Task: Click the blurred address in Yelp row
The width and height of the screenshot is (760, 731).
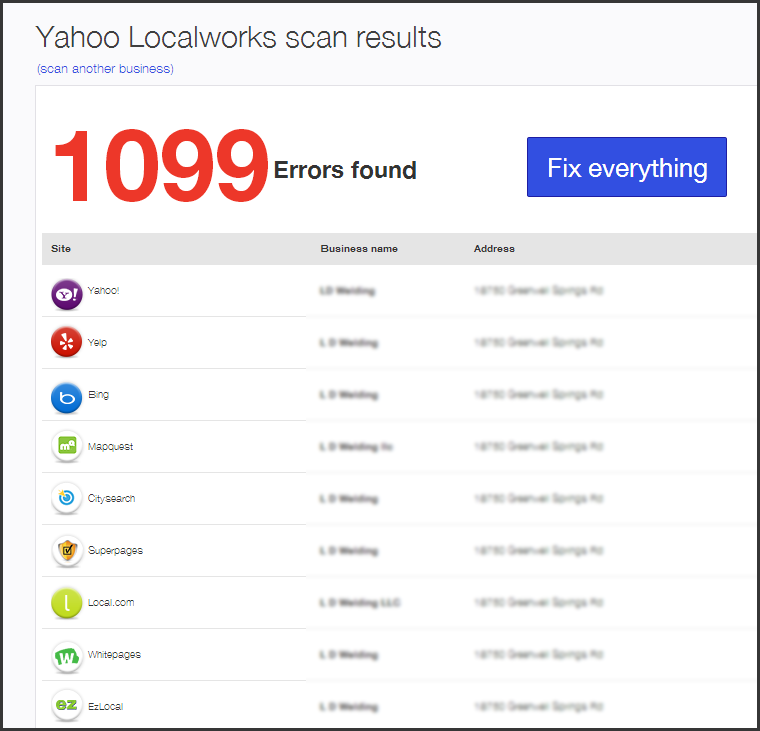Action: [538, 343]
